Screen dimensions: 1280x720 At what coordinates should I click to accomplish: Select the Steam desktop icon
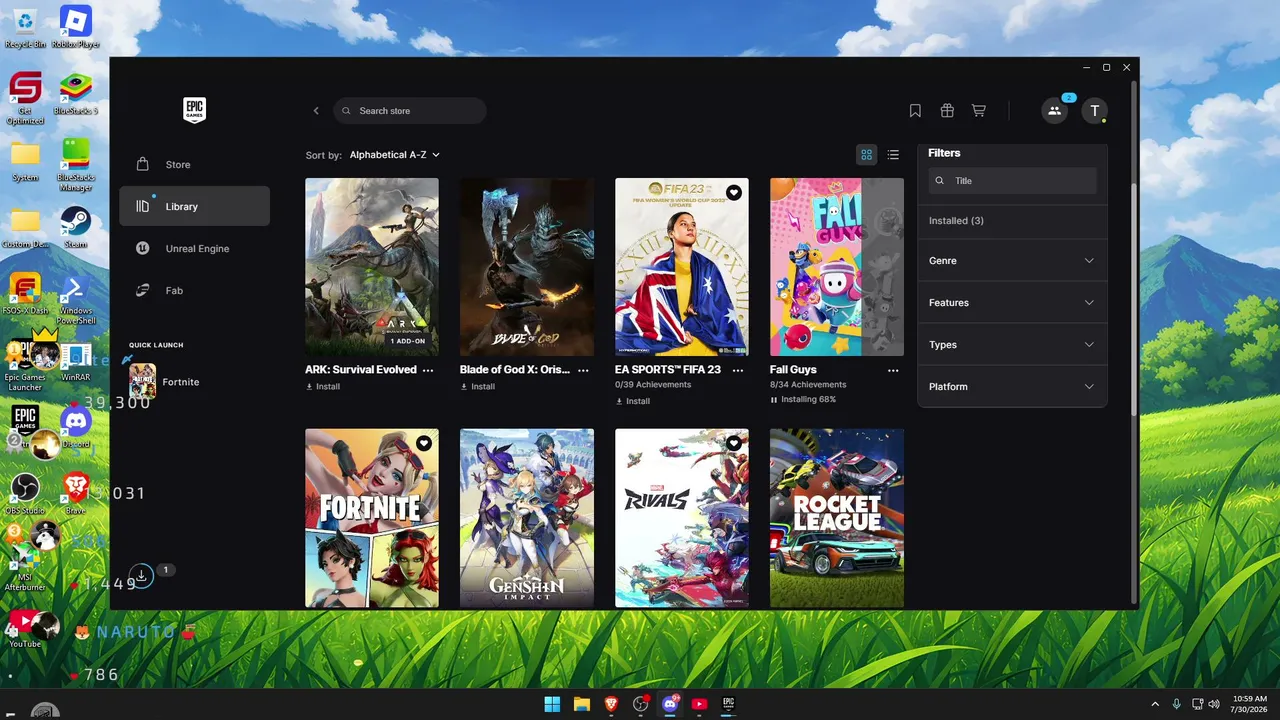click(x=76, y=227)
